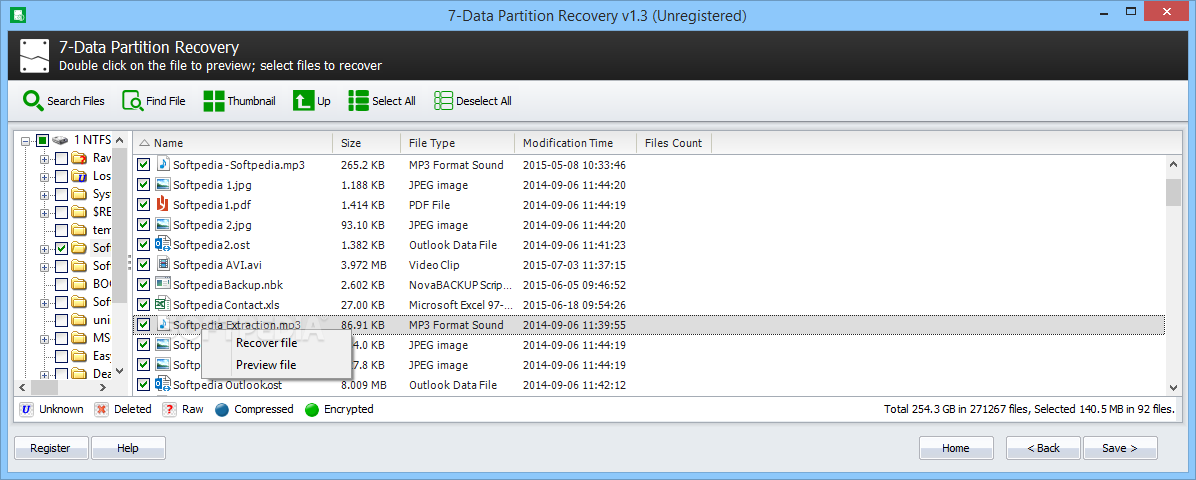Image resolution: width=1196 pixels, height=480 pixels.
Task: Click the file list scroll up arrow
Action: click(1173, 162)
